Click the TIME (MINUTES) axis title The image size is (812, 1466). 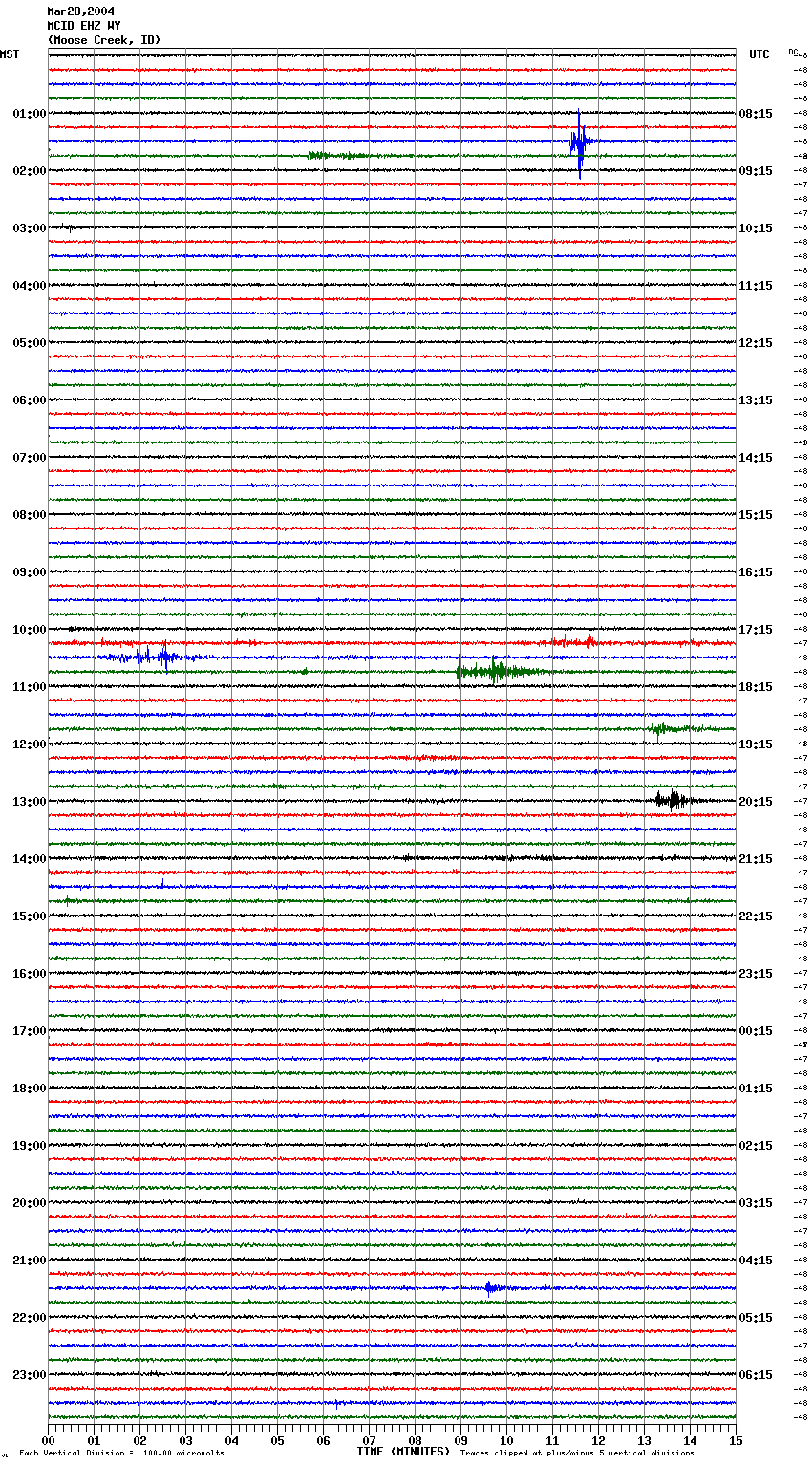(403, 1452)
